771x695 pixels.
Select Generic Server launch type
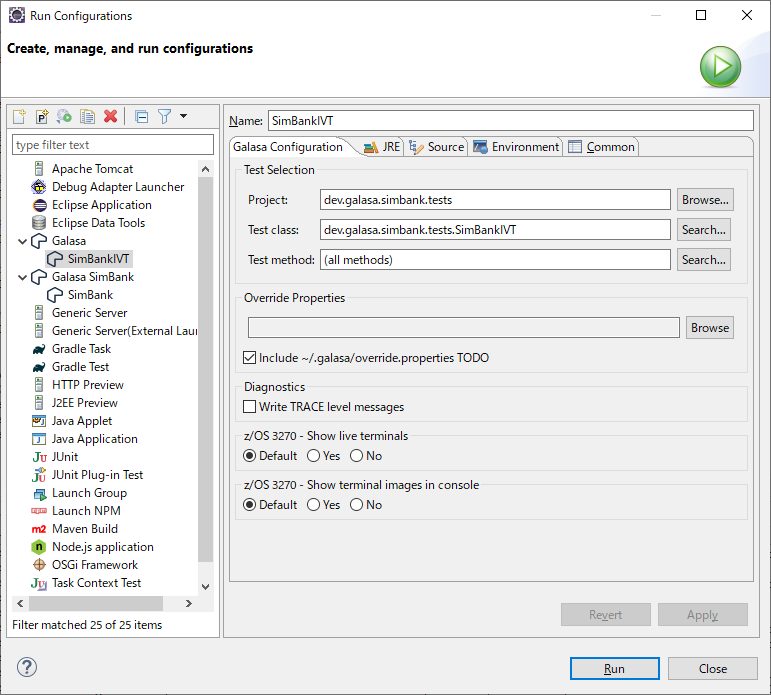pos(80,313)
